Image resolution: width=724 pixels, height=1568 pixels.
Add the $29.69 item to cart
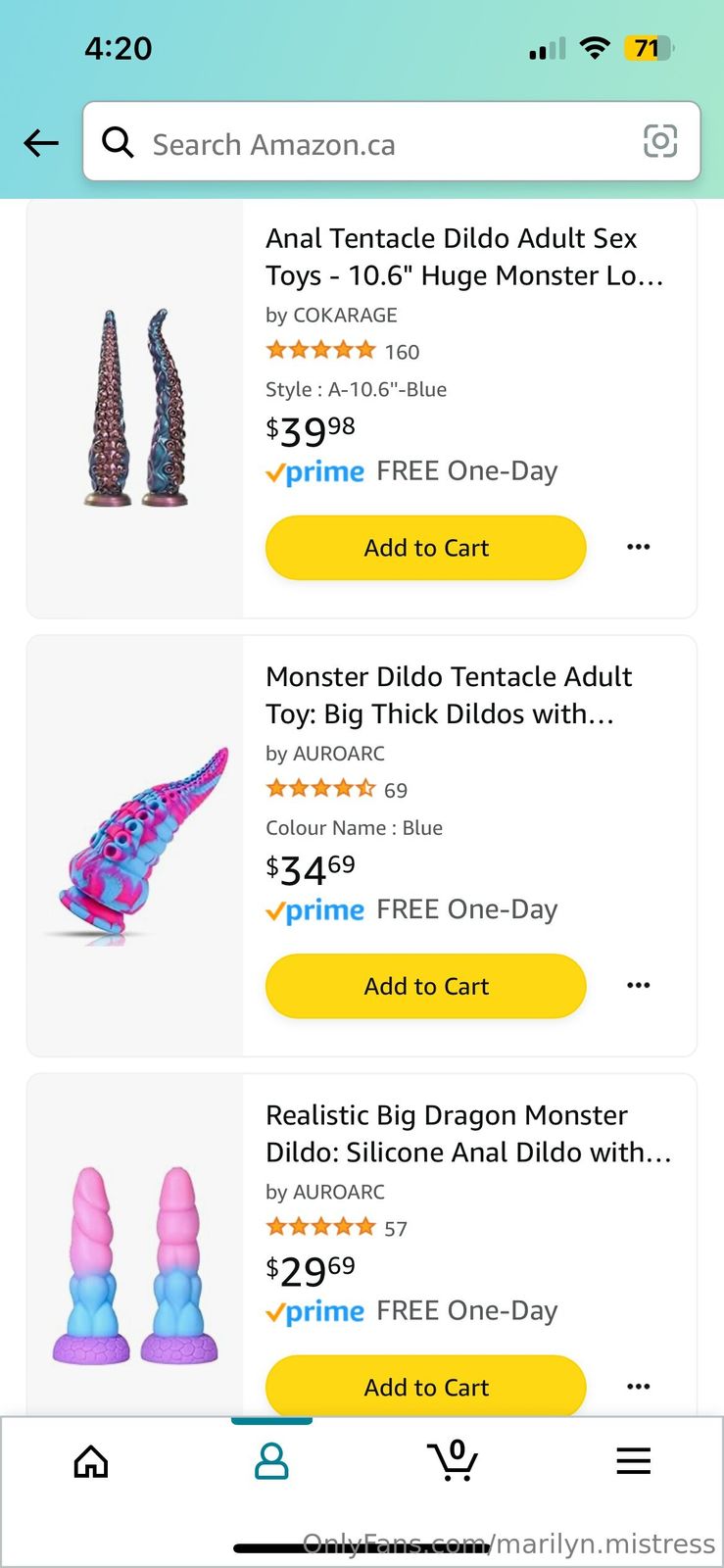[425, 1387]
